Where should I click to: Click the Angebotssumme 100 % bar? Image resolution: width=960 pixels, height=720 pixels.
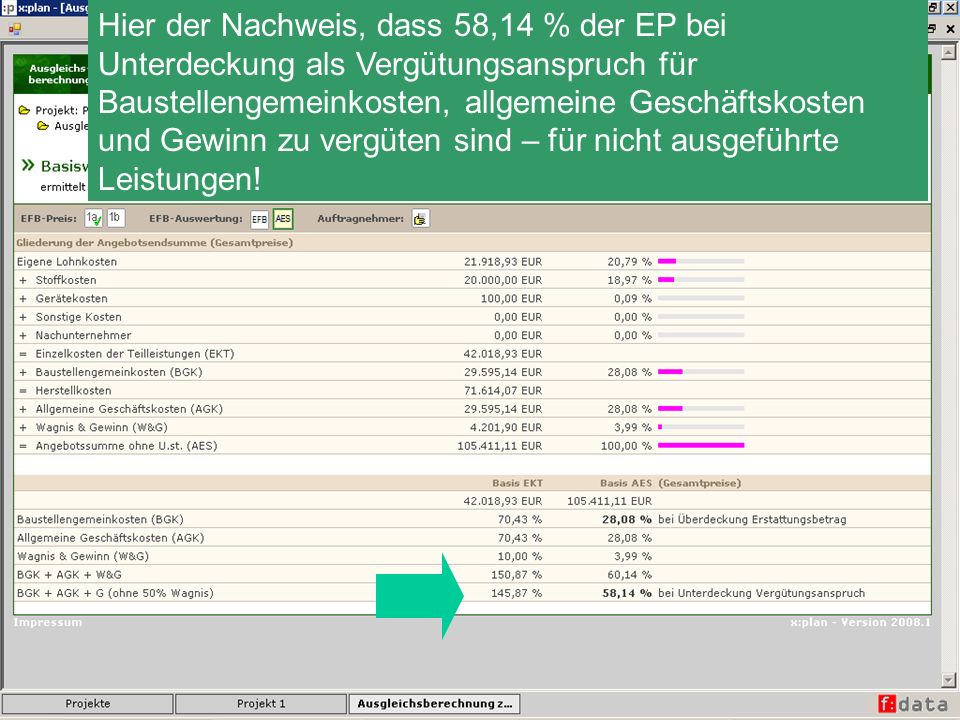click(701, 446)
